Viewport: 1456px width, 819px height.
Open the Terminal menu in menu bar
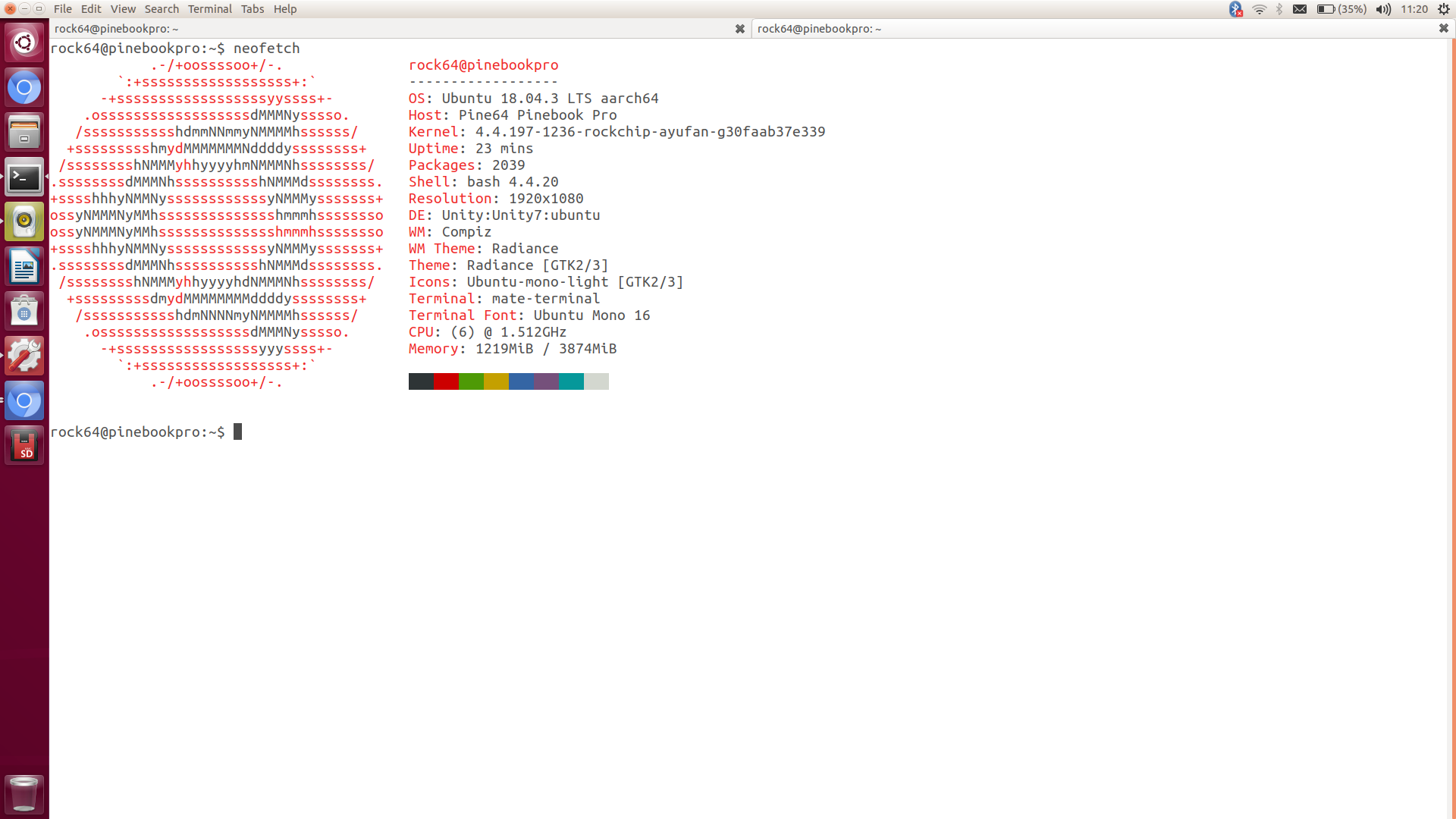click(209, 9)
